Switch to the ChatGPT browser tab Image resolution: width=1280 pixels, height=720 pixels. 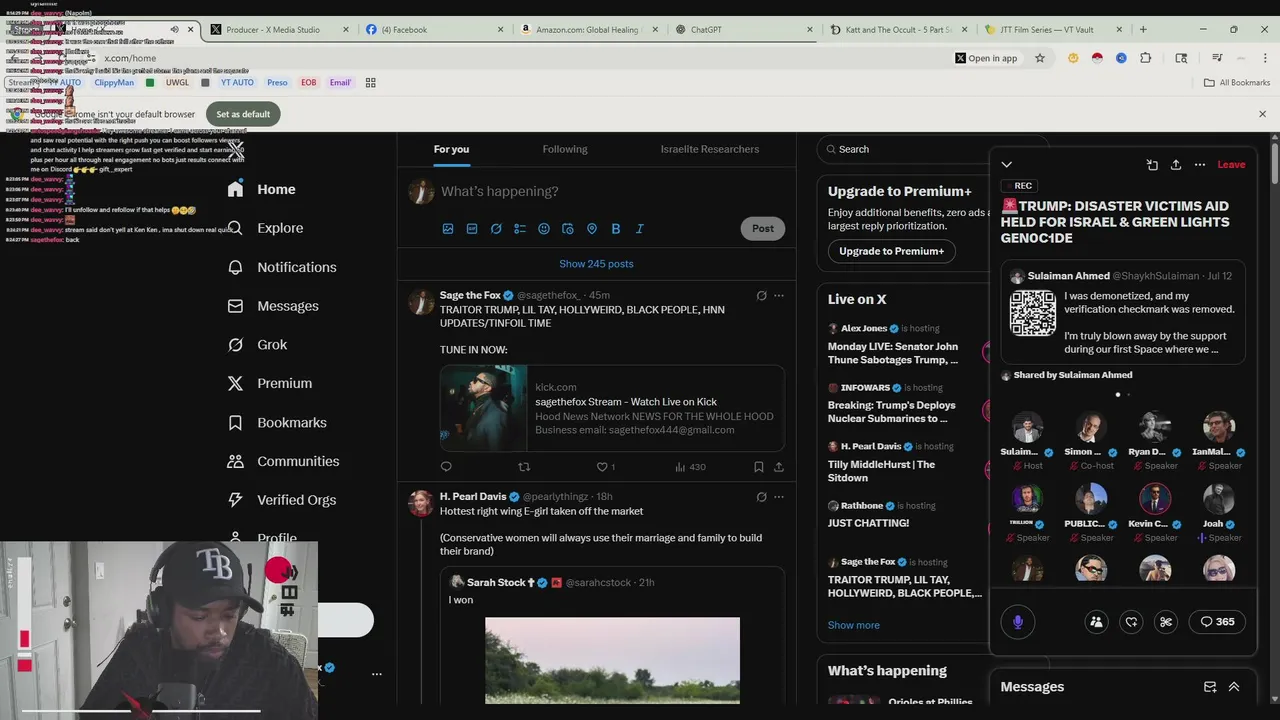(740, 30)
